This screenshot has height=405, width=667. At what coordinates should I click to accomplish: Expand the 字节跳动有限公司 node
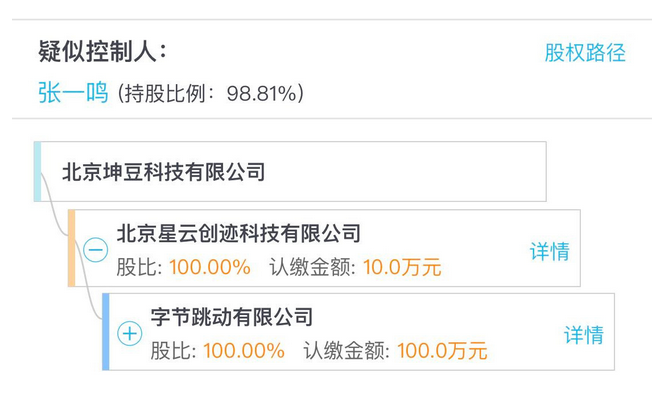click(x=129, y=334)
